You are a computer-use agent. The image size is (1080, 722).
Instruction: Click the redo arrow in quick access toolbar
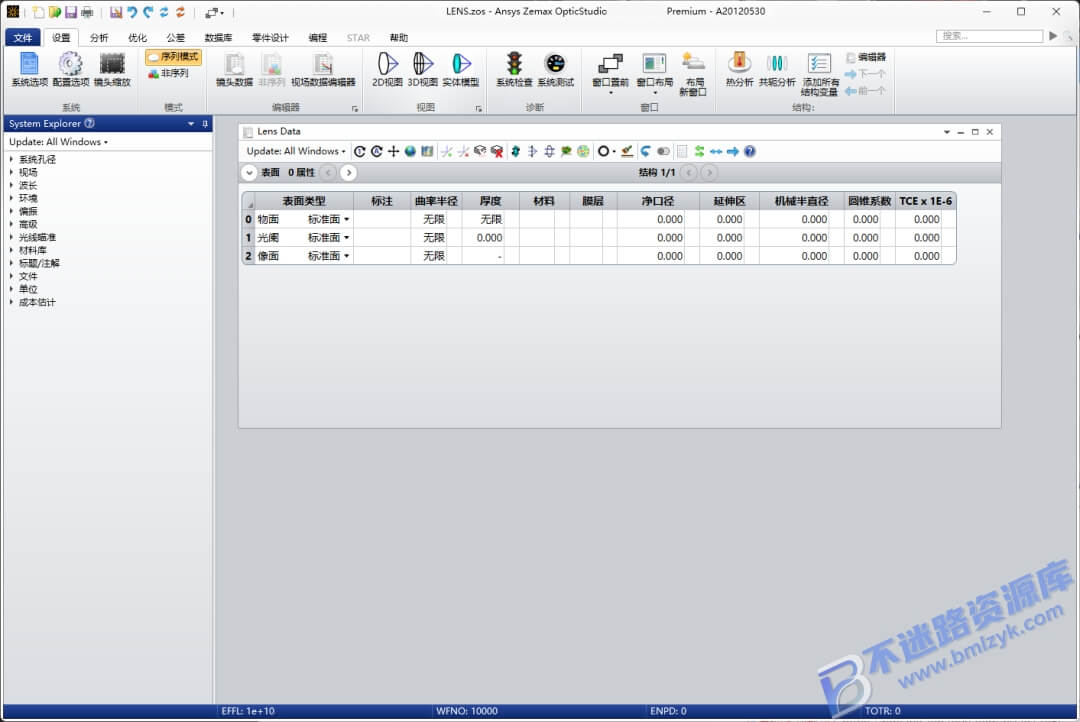tap(147, 12)
